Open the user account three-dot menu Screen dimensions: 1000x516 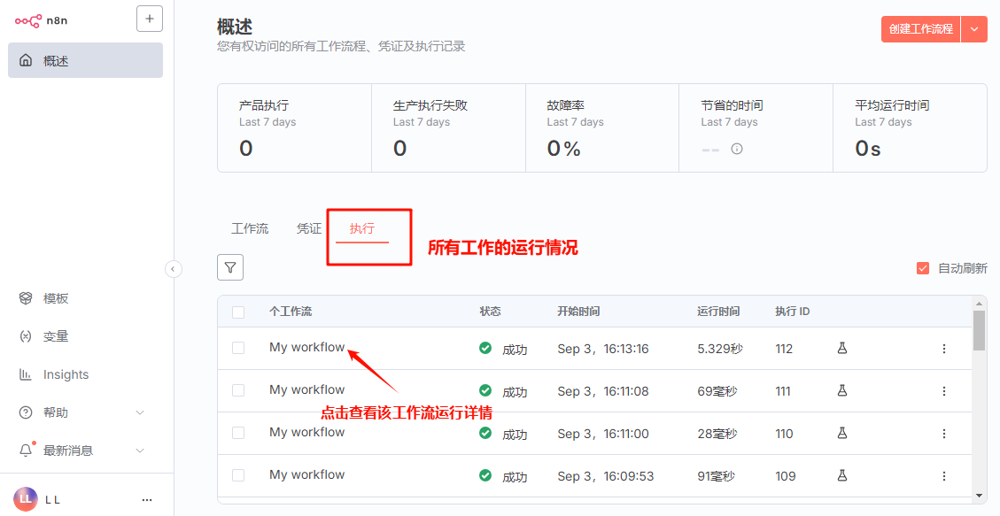tap(147, 499)
